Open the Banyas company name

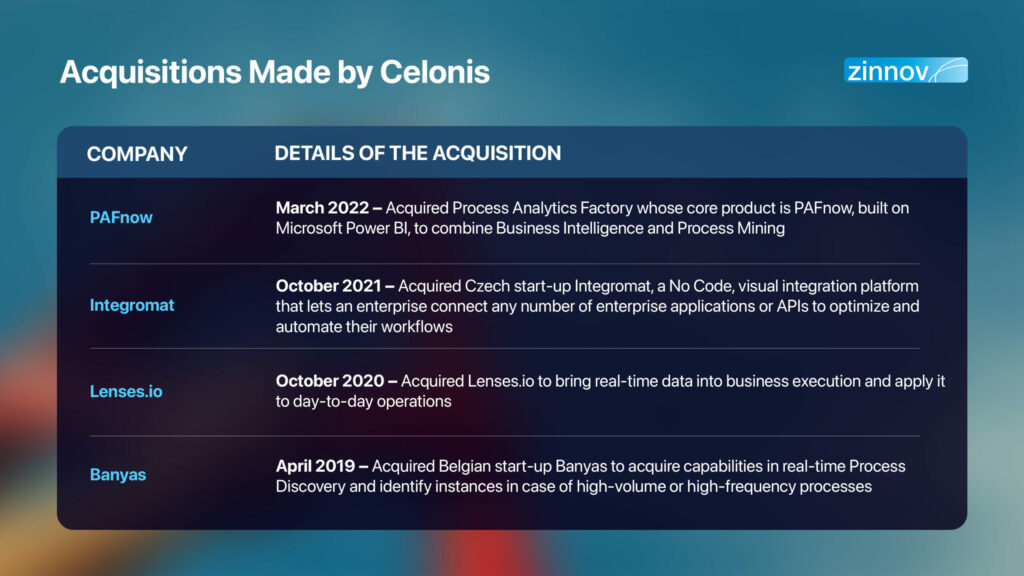[x=118, y=474]
